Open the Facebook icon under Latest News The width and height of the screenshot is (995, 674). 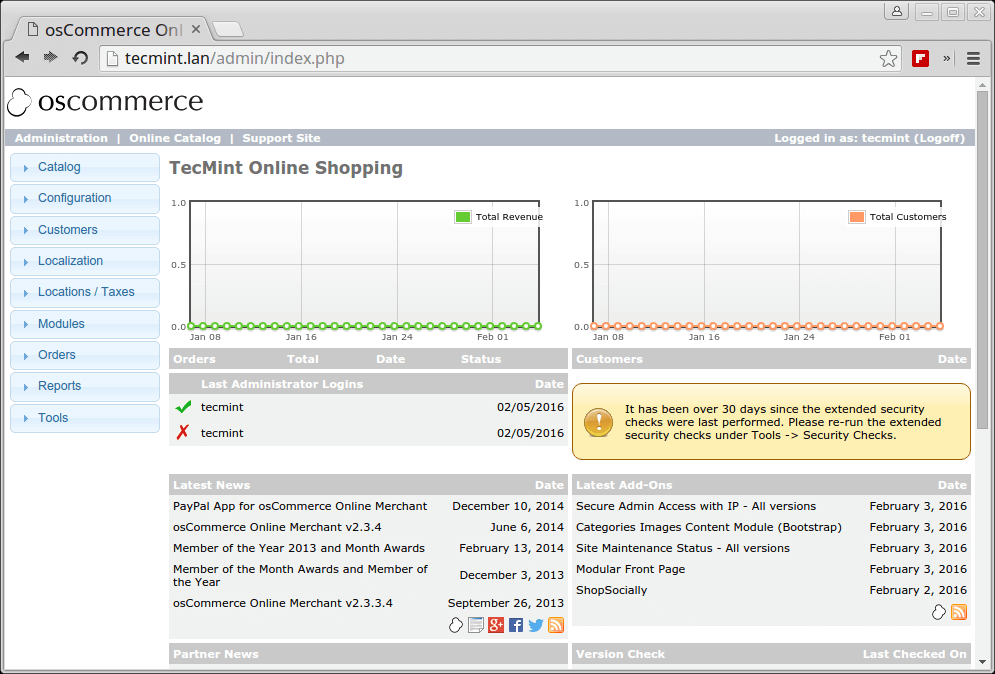[x=516, y=625]
